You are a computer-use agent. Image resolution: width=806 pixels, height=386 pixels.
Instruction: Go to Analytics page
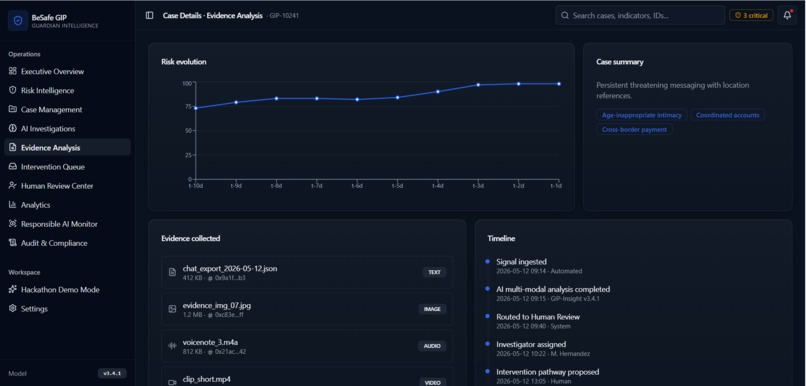tap(67, 205)
